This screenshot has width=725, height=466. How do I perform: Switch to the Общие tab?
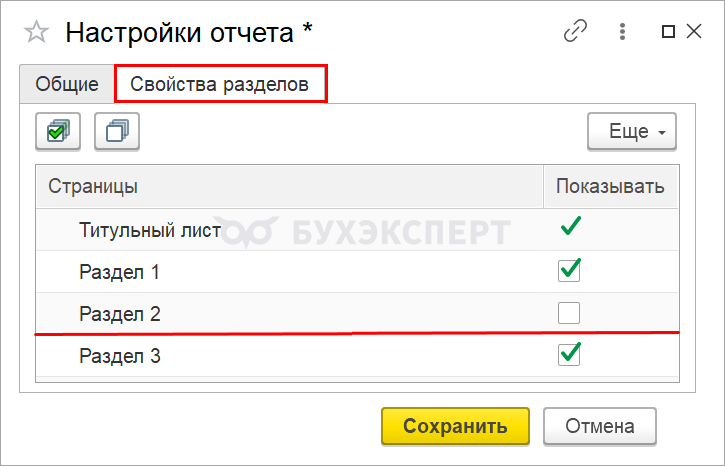tap(67, 84)
